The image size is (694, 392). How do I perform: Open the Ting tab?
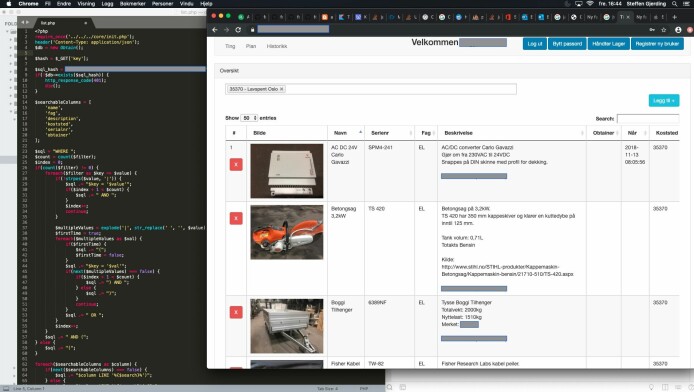pos(230,46)
